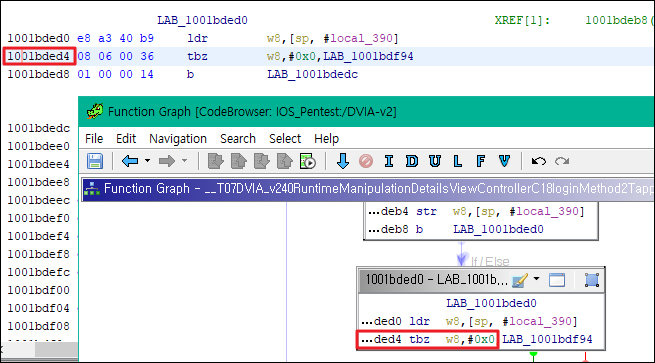Toggle the V navigation toolbar icon
Screen dimensions: 655x363
(x=504, y=161)
